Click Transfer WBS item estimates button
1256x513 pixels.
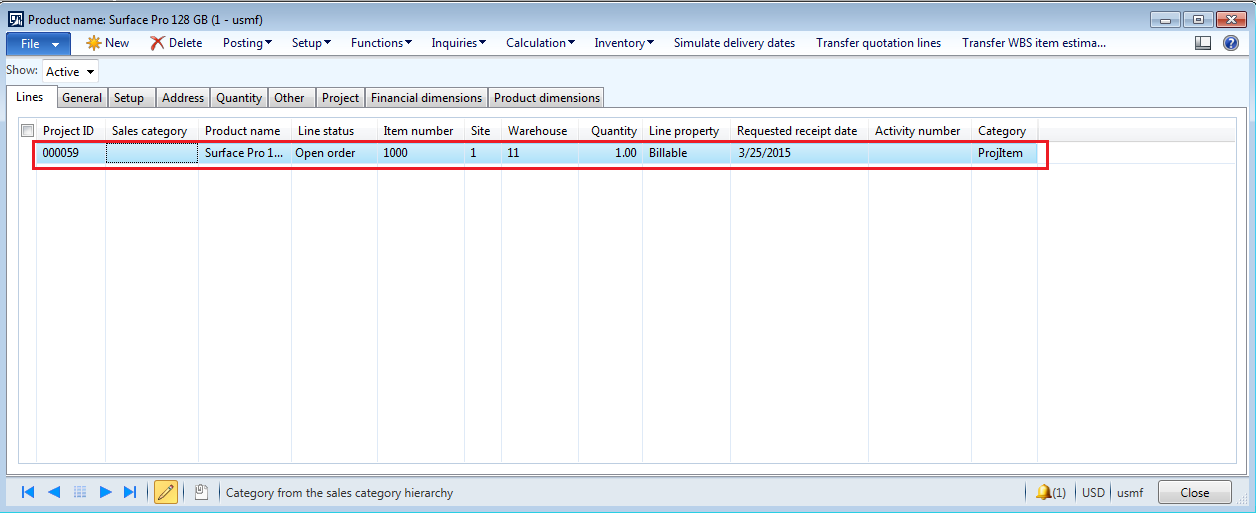(x=1034, y=43)
